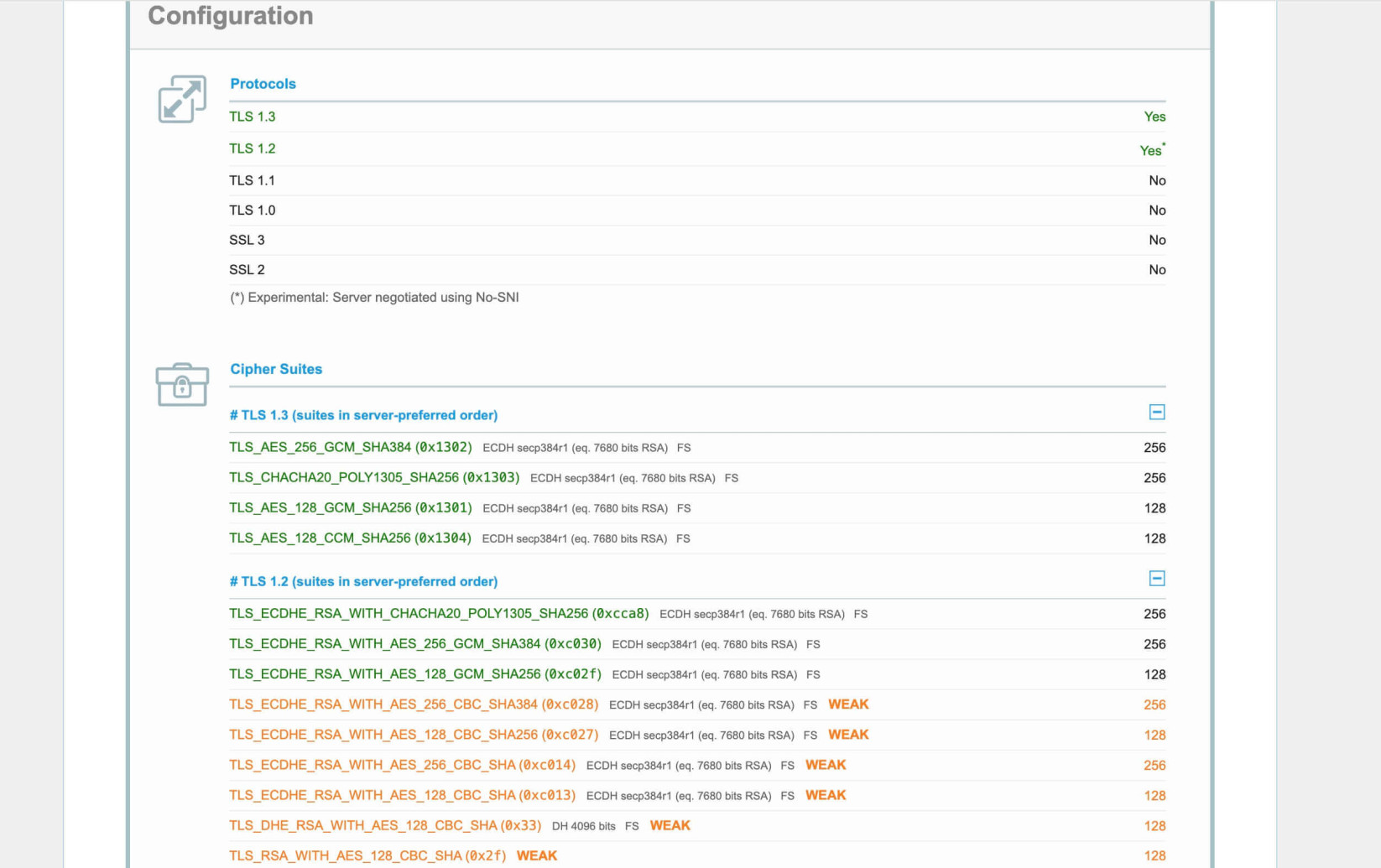Select TLS_DHE_RSA_WITH_AES_128_CBC_SHA (0x33) cipher
The image size is (1381, 868).
point(385,825)
